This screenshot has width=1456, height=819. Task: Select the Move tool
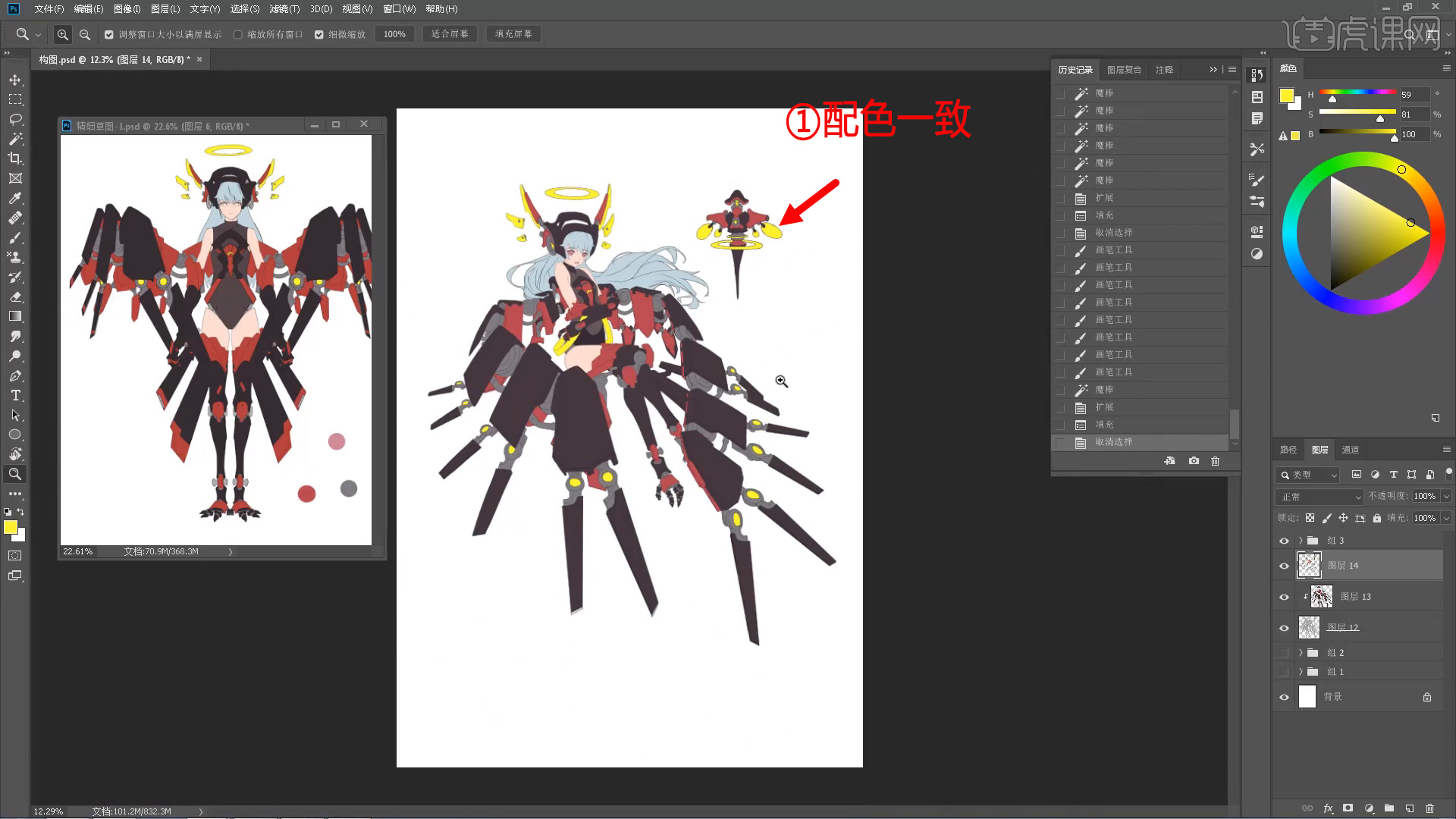pyautogui.click(x=15, y=80)
